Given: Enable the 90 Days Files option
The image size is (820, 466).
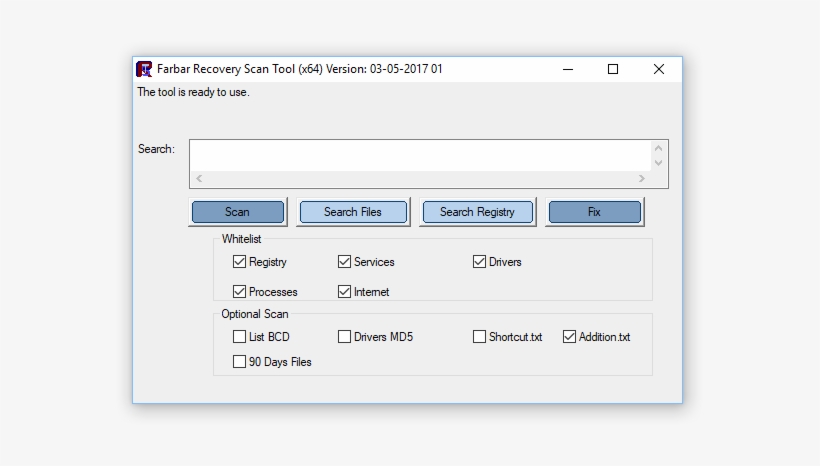Looking at the screenshot, I should tap(239, 361).
